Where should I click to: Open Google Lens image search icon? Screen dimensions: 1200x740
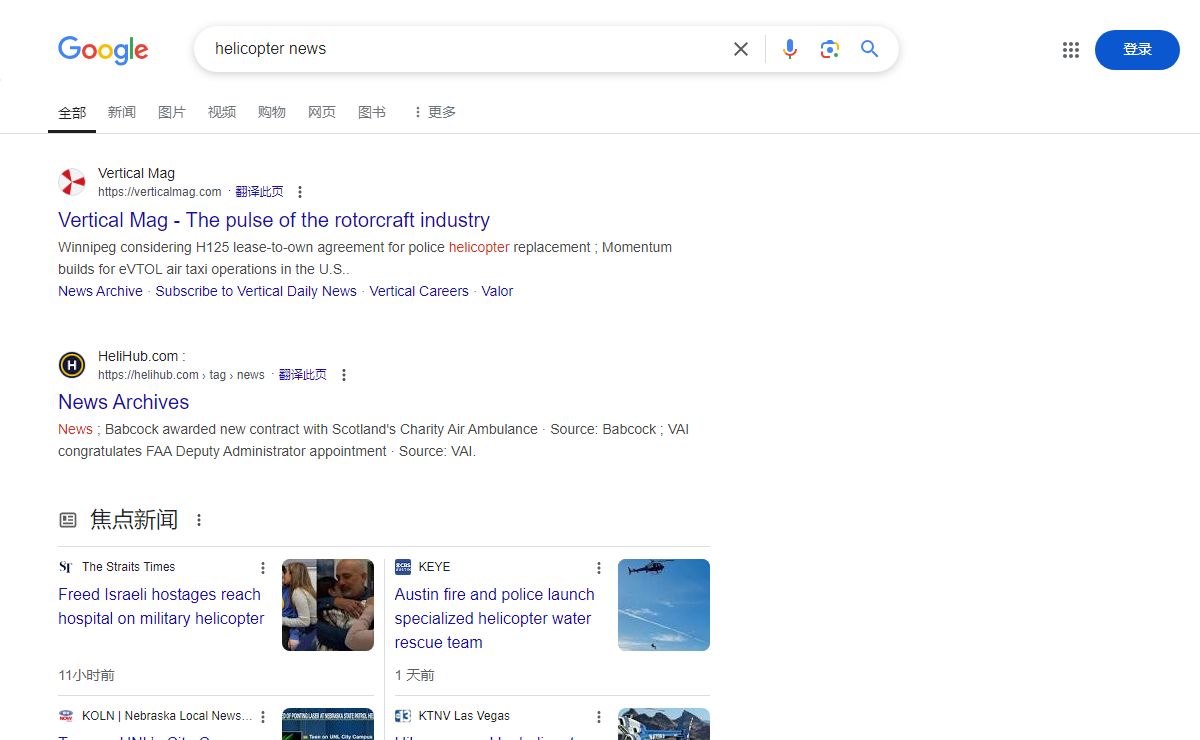tap(829, 49)
